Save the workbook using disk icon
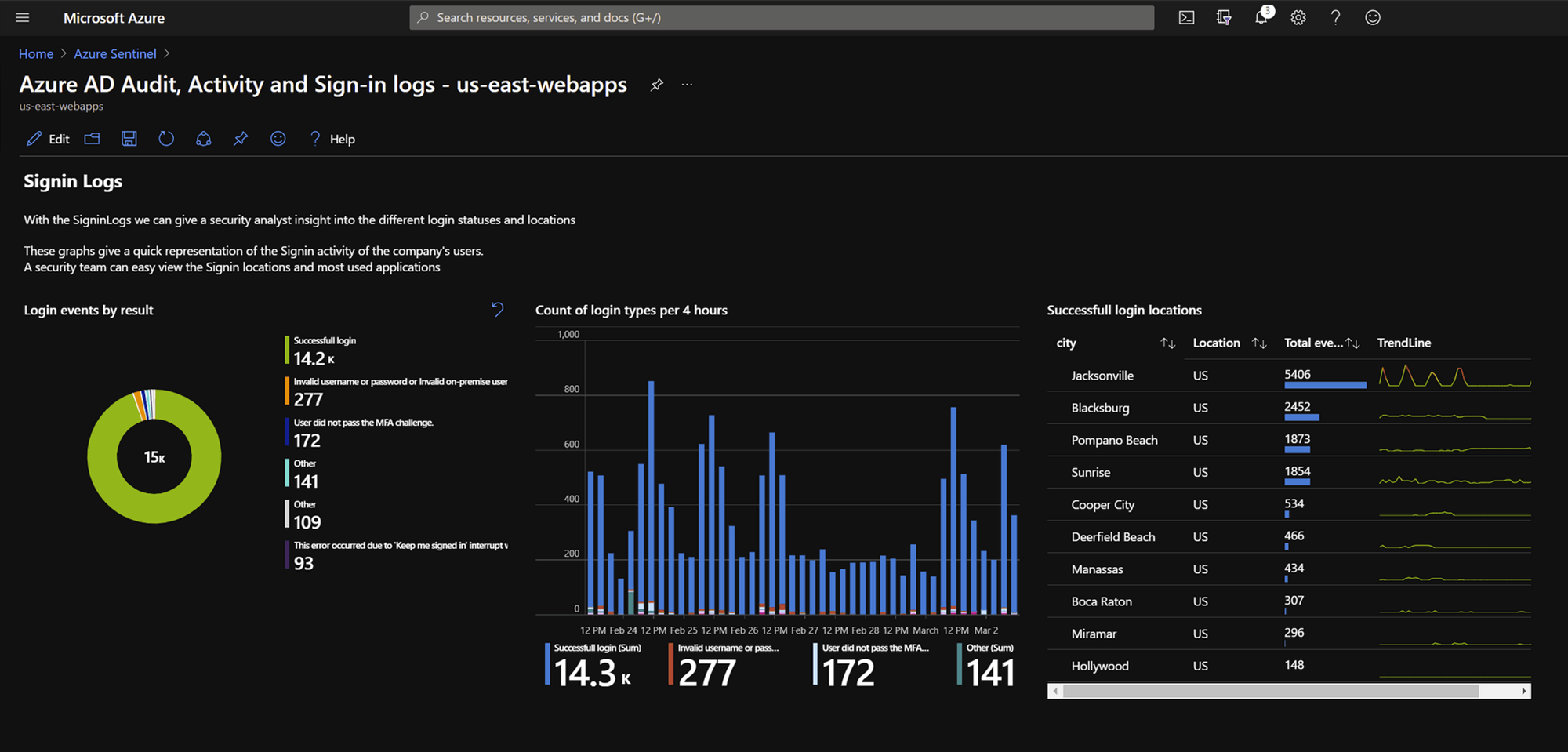The image size is (1568, 752). click(x=129, y=139)
